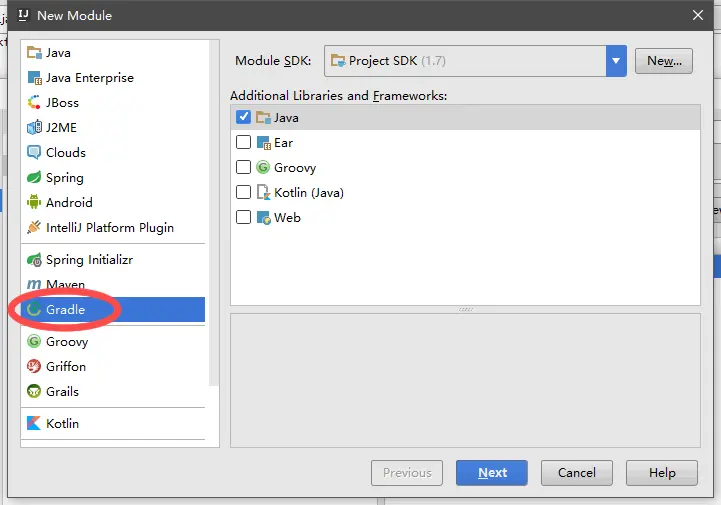Image resolution: width=721 pixels, height=505 pixels.
Task: Choose the Kotlin module icon
Action: (34, 423)
